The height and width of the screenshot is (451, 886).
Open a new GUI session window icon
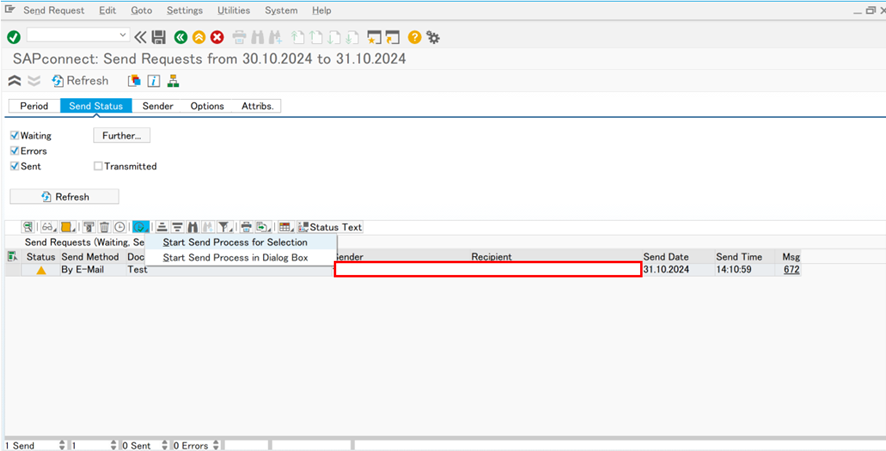pos(374,37)
